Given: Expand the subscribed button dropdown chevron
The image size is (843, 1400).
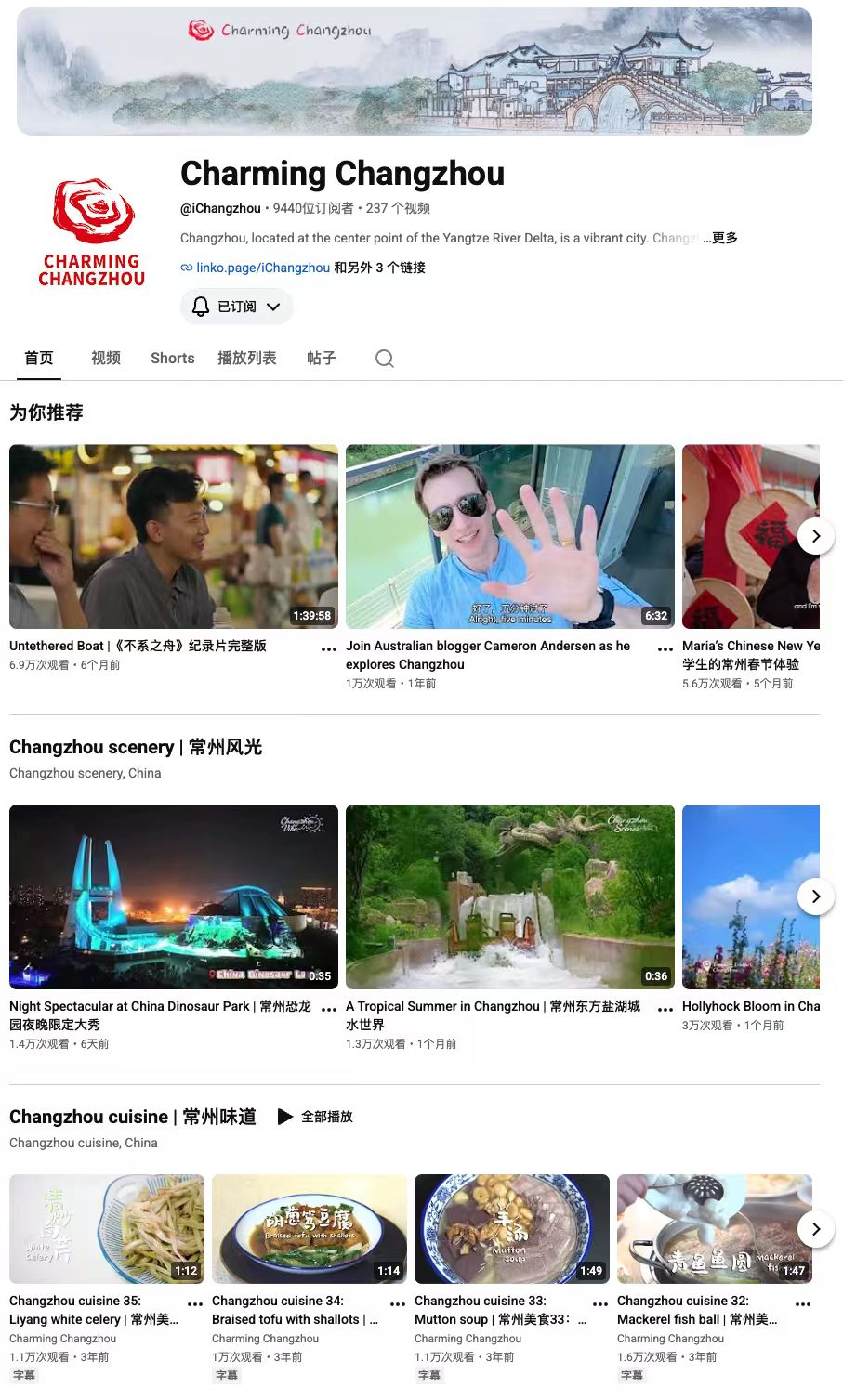Looking at the screenshot, I should [273, 307].
